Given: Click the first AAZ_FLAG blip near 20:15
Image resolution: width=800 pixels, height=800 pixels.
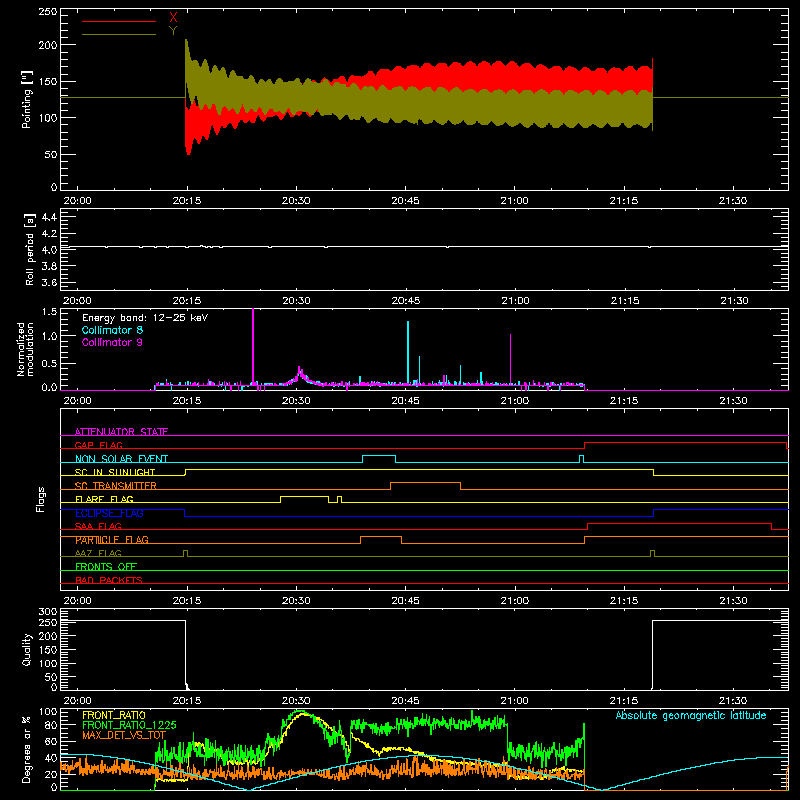Looking at the screenshot, I should tap(185, 553).
